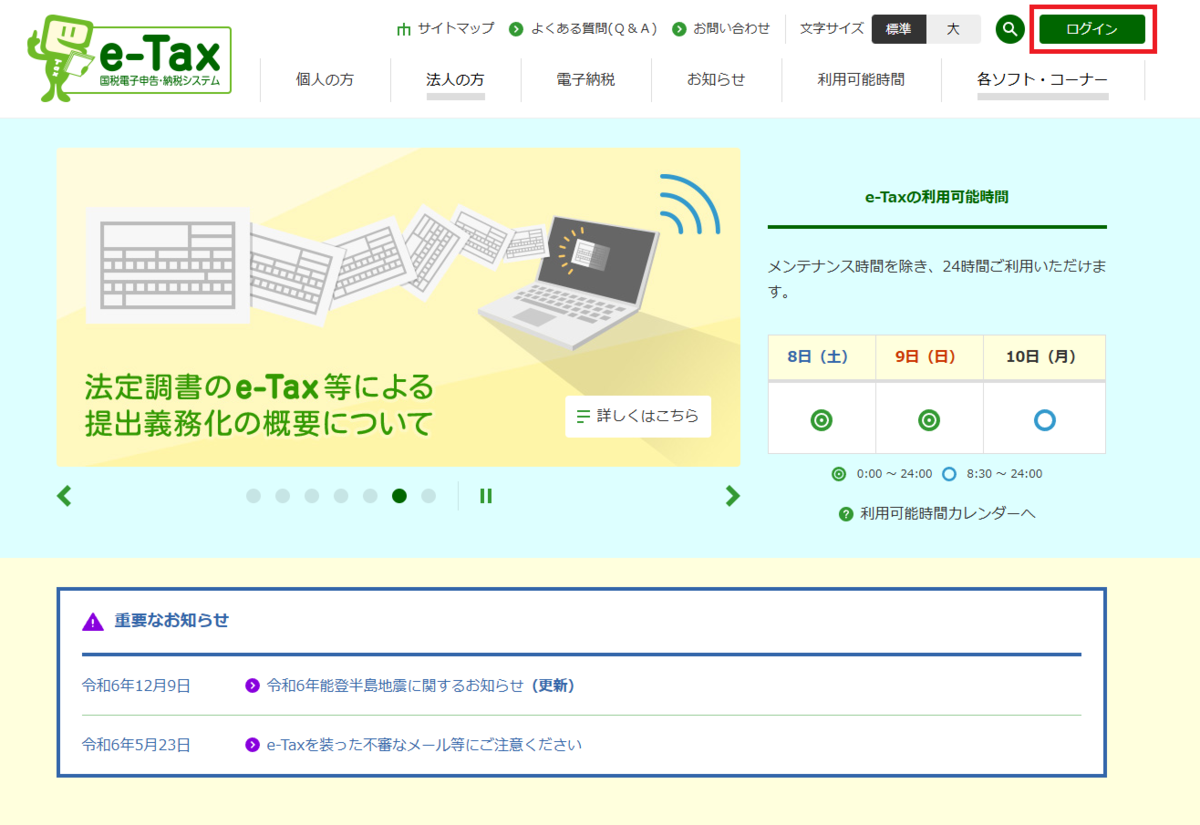
Task: Click the 令和6年5月23日 date text
Action: [136, 745]
